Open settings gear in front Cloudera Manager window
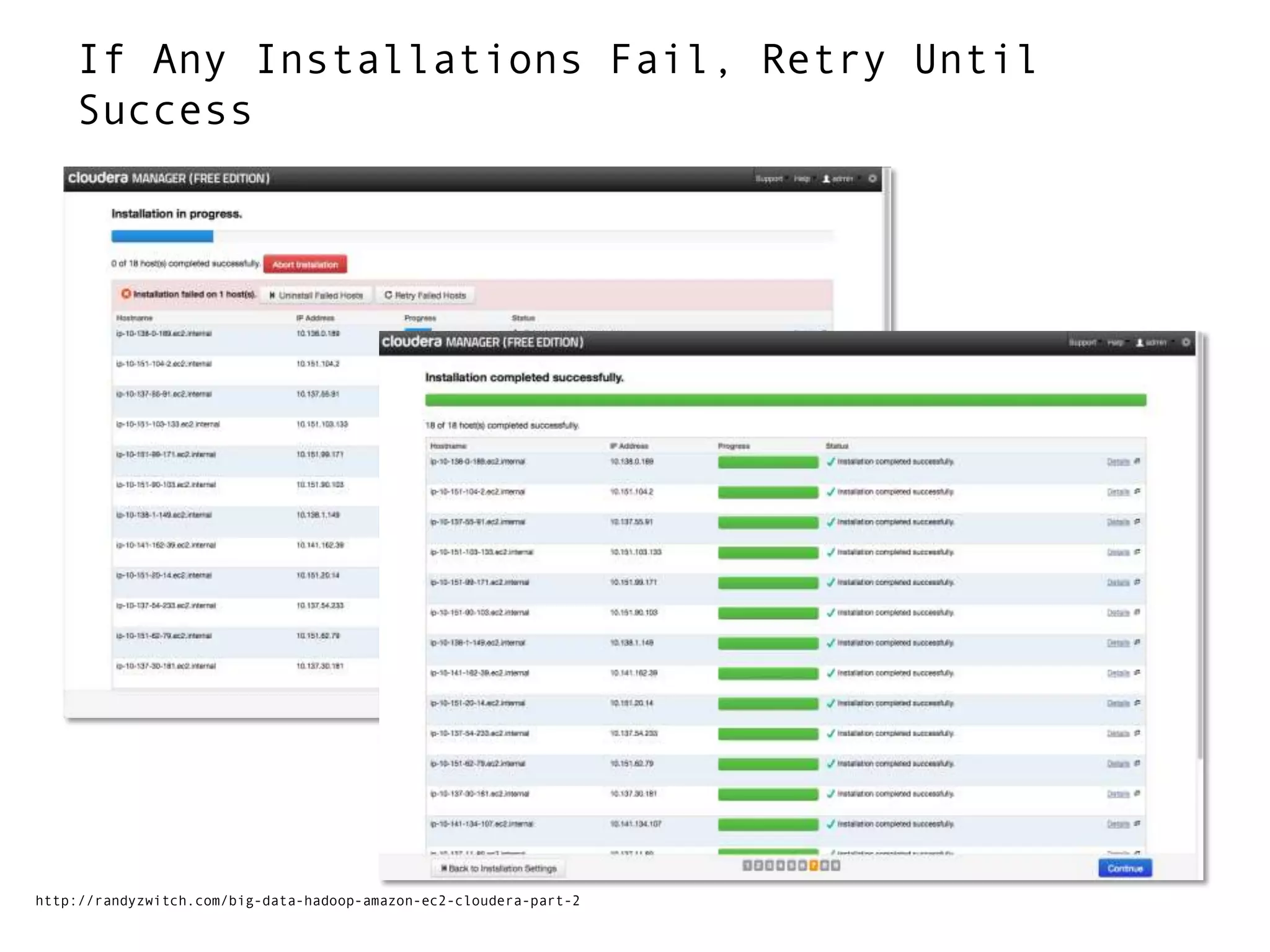Viewport: 1270px width, 952px height. pos(1186,342)
